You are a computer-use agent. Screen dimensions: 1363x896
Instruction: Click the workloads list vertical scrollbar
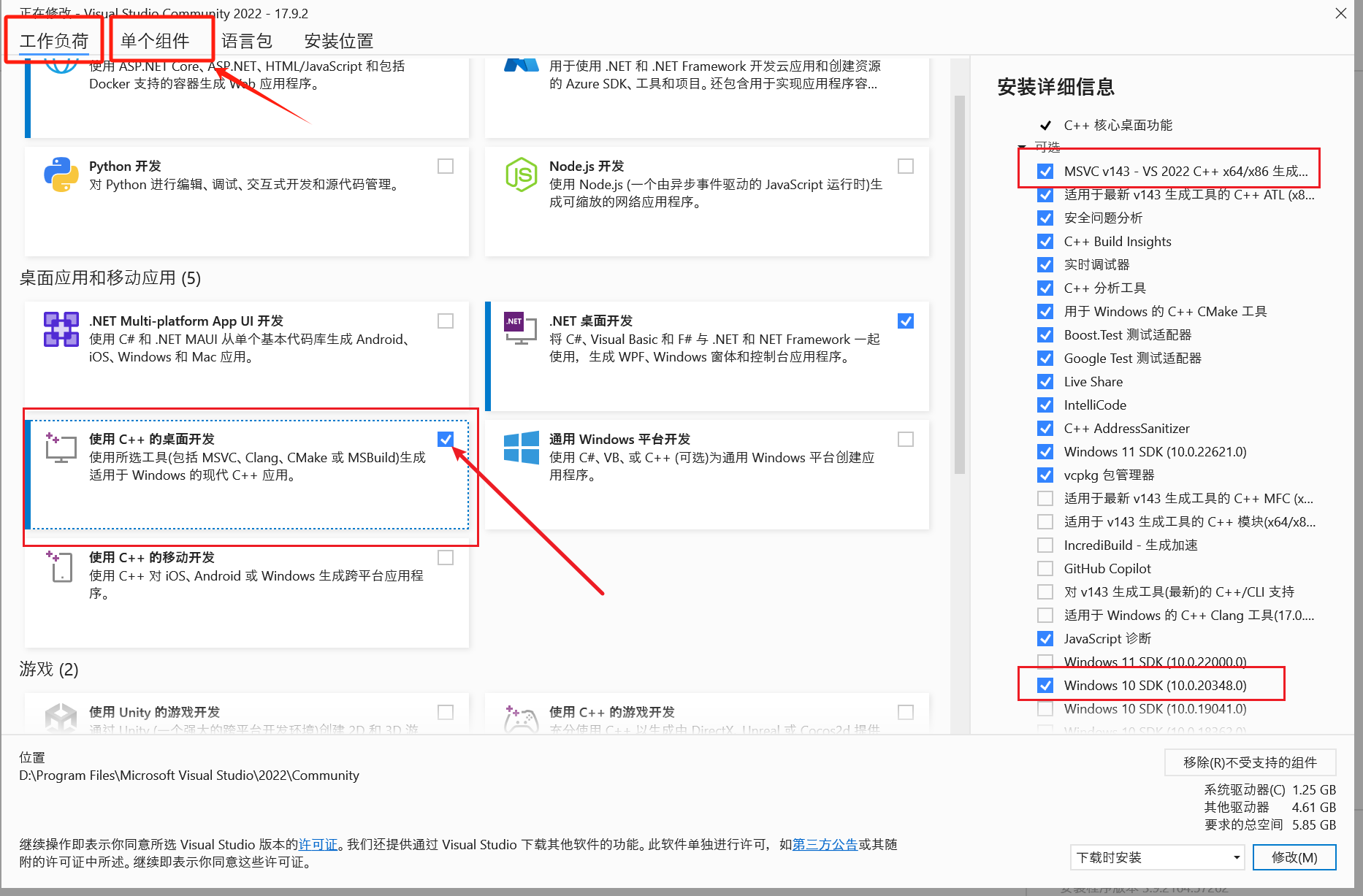[x=960, y=285]
